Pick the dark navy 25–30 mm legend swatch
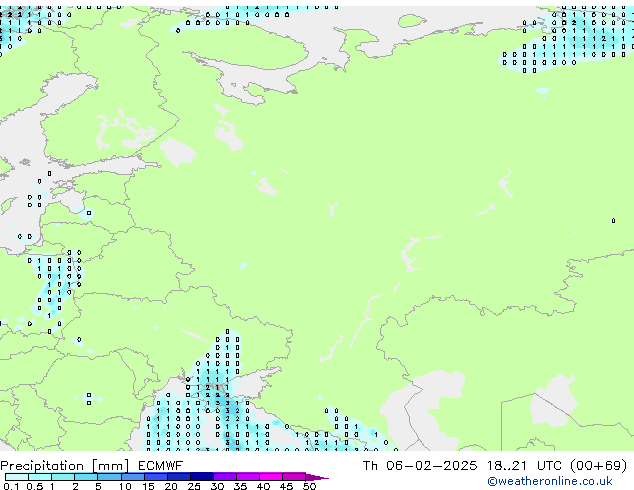 pyautogui.click(x=201, y=477)
